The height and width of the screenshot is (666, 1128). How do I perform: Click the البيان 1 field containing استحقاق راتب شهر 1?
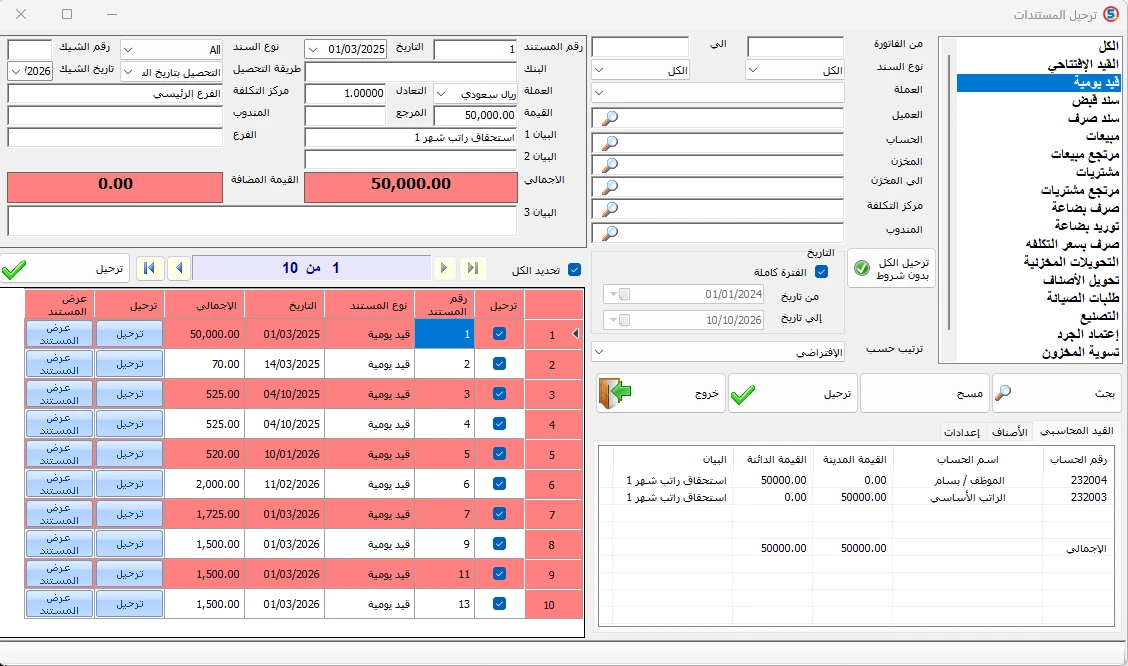click(411, 137)
